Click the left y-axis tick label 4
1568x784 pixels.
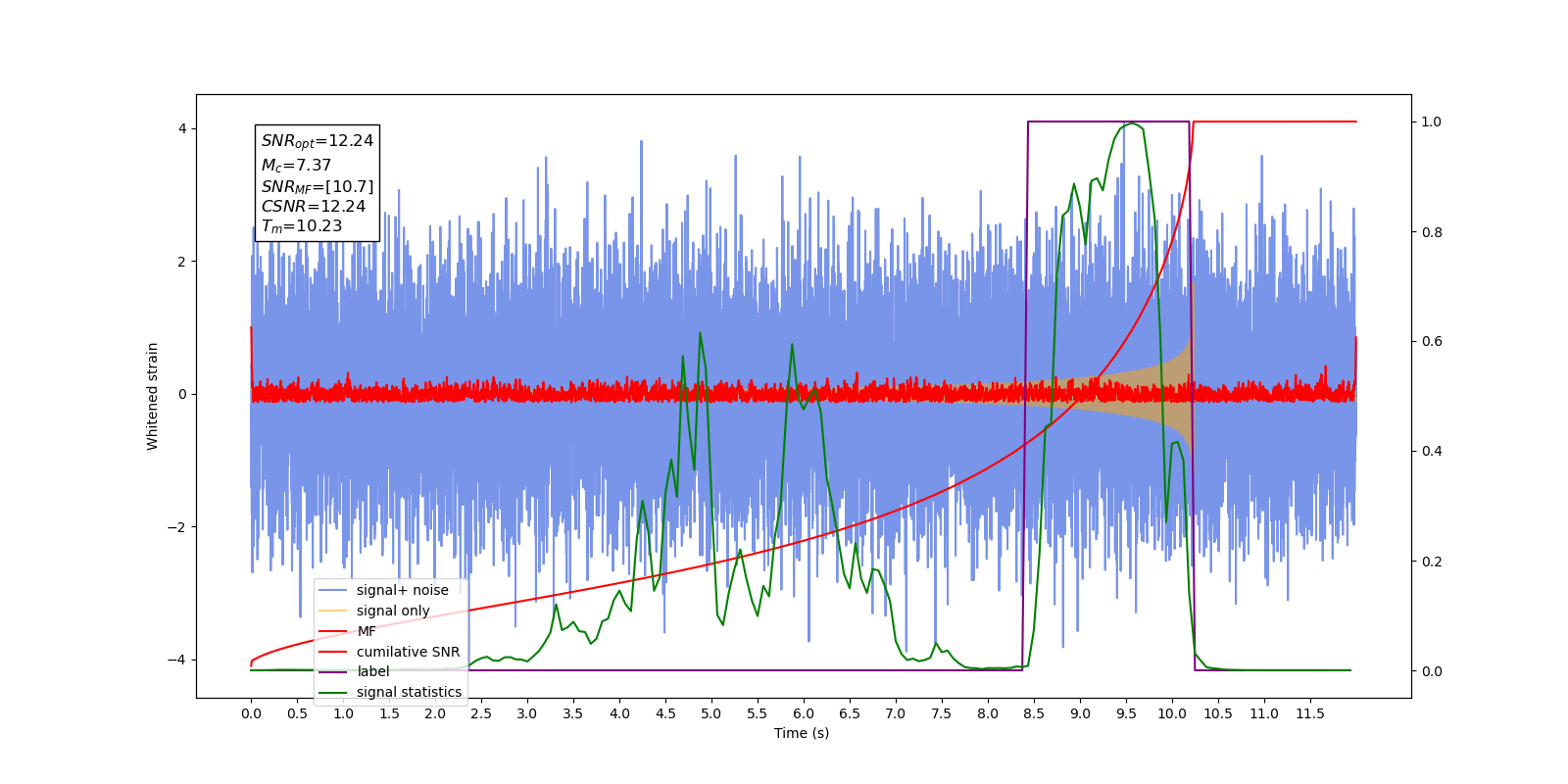click(x=182, y=129)
